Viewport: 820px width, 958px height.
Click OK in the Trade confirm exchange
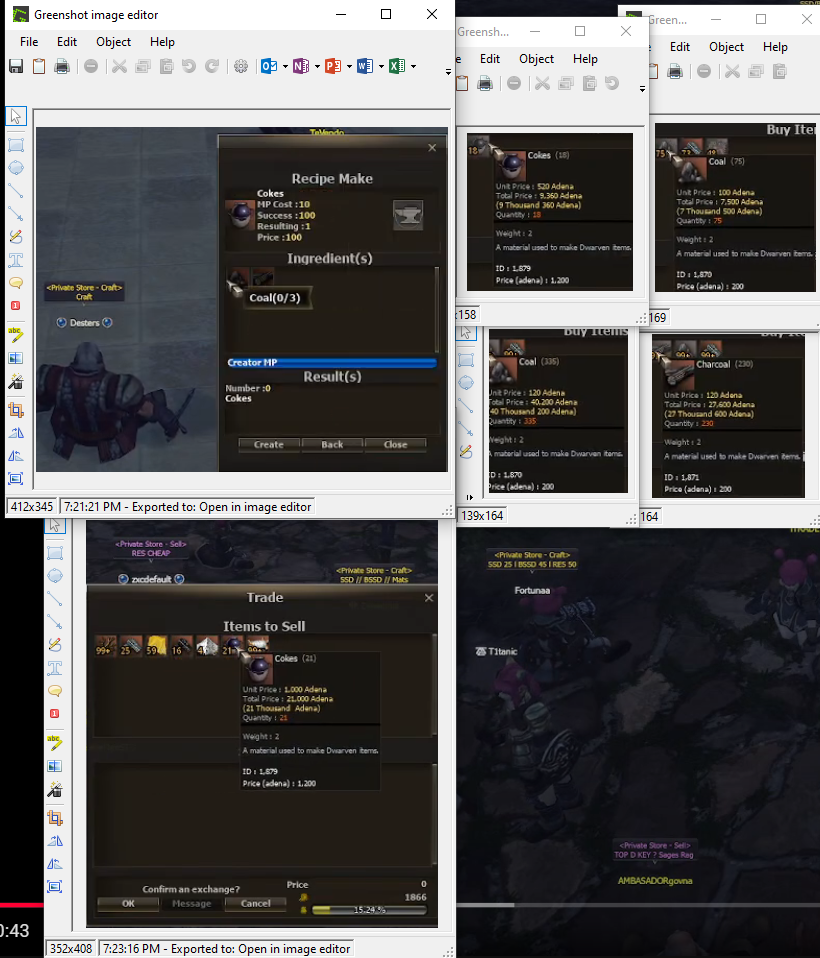[128, 903]
